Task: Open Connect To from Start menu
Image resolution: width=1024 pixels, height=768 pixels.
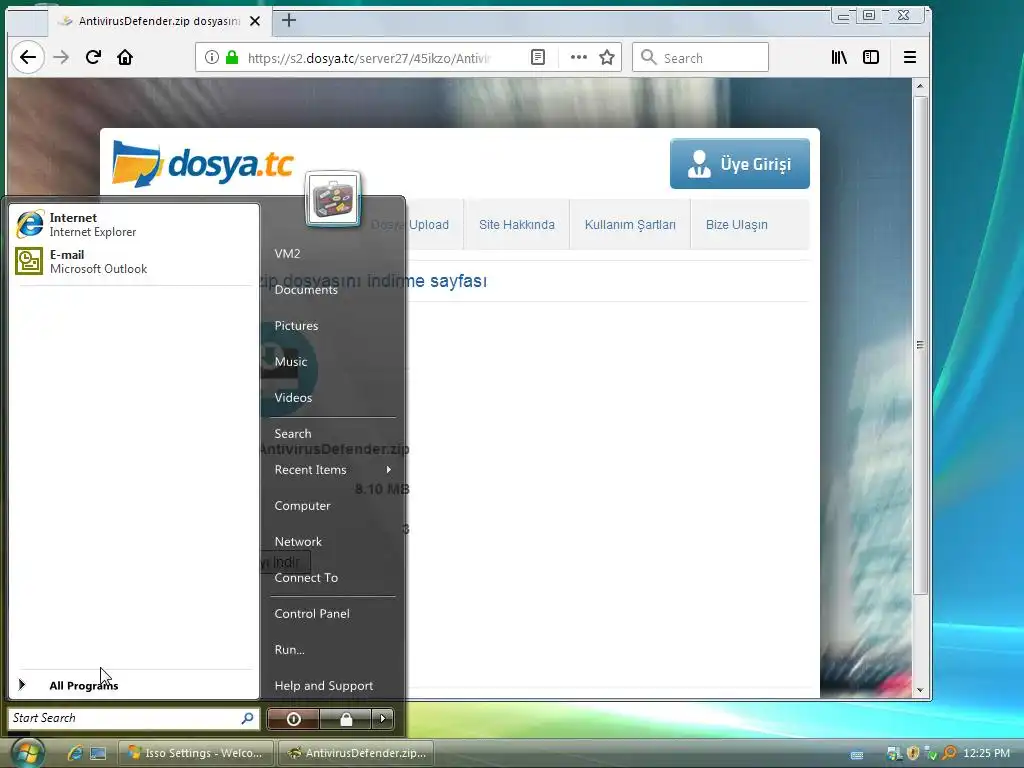Action: click(306, 577)
